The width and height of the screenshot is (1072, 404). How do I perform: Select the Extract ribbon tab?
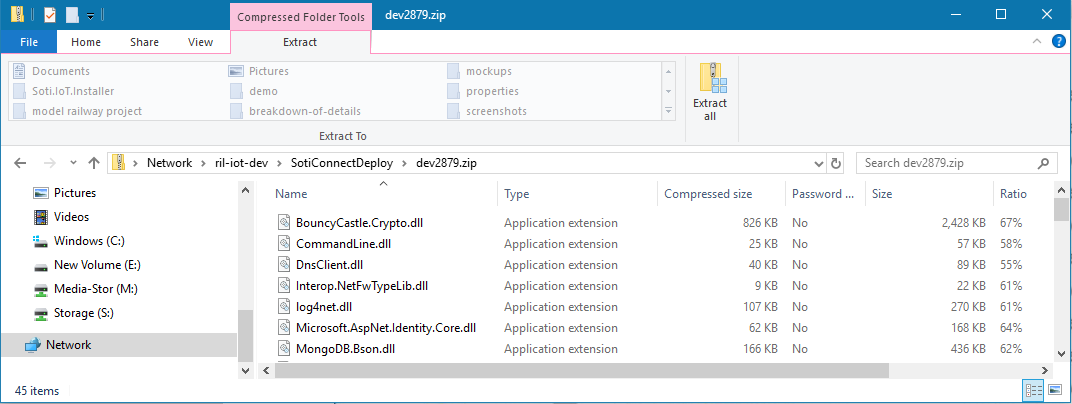(x=300, y=42)
